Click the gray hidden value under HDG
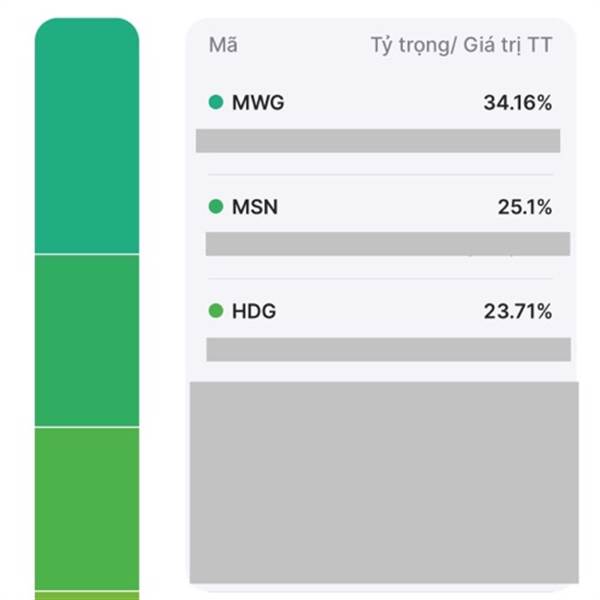 [388, 349]
